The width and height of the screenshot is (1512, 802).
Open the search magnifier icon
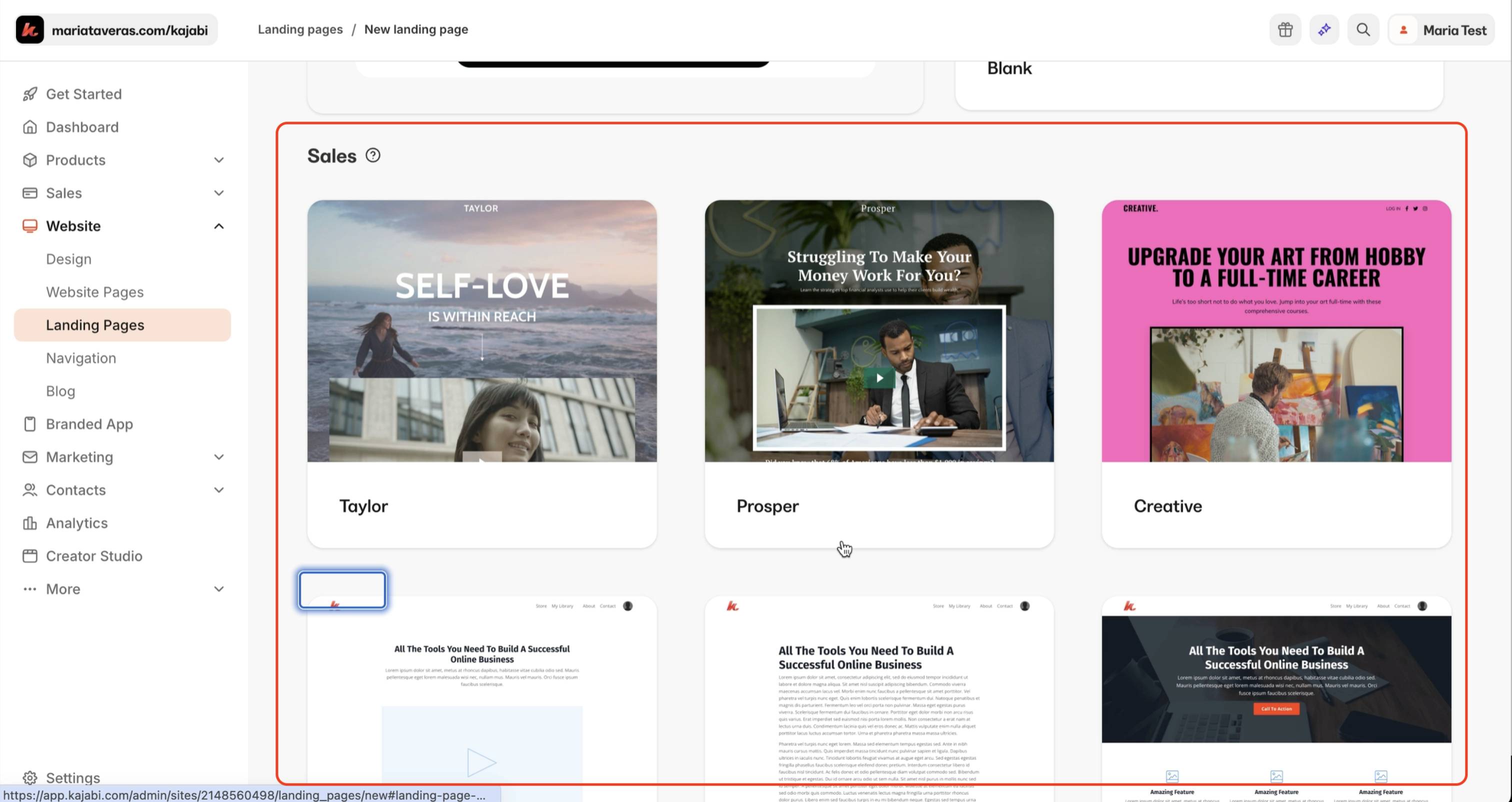click(x=1363, y=30)
